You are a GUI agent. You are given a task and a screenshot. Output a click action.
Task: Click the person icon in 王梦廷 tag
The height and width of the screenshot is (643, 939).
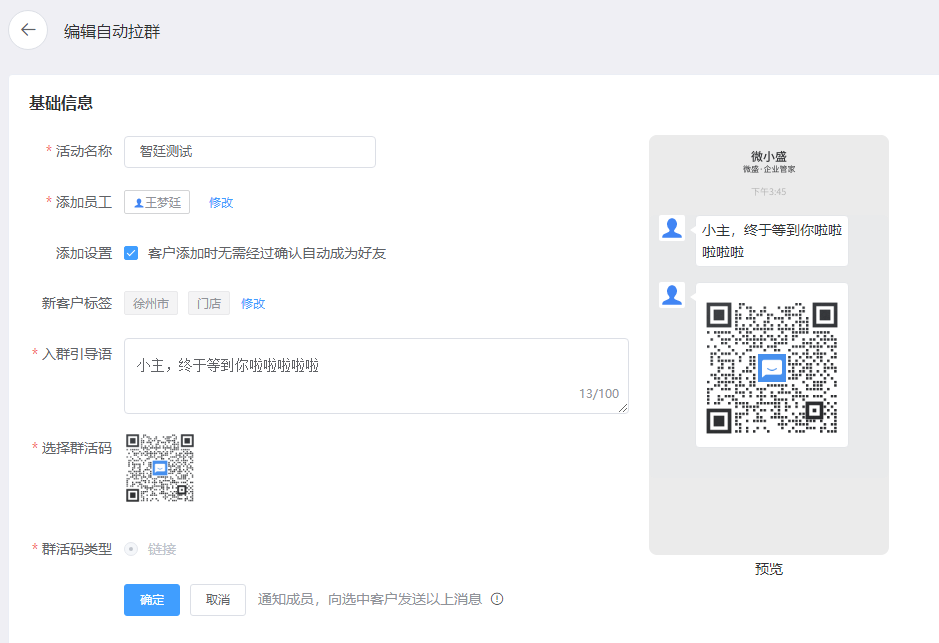[138, 203]
